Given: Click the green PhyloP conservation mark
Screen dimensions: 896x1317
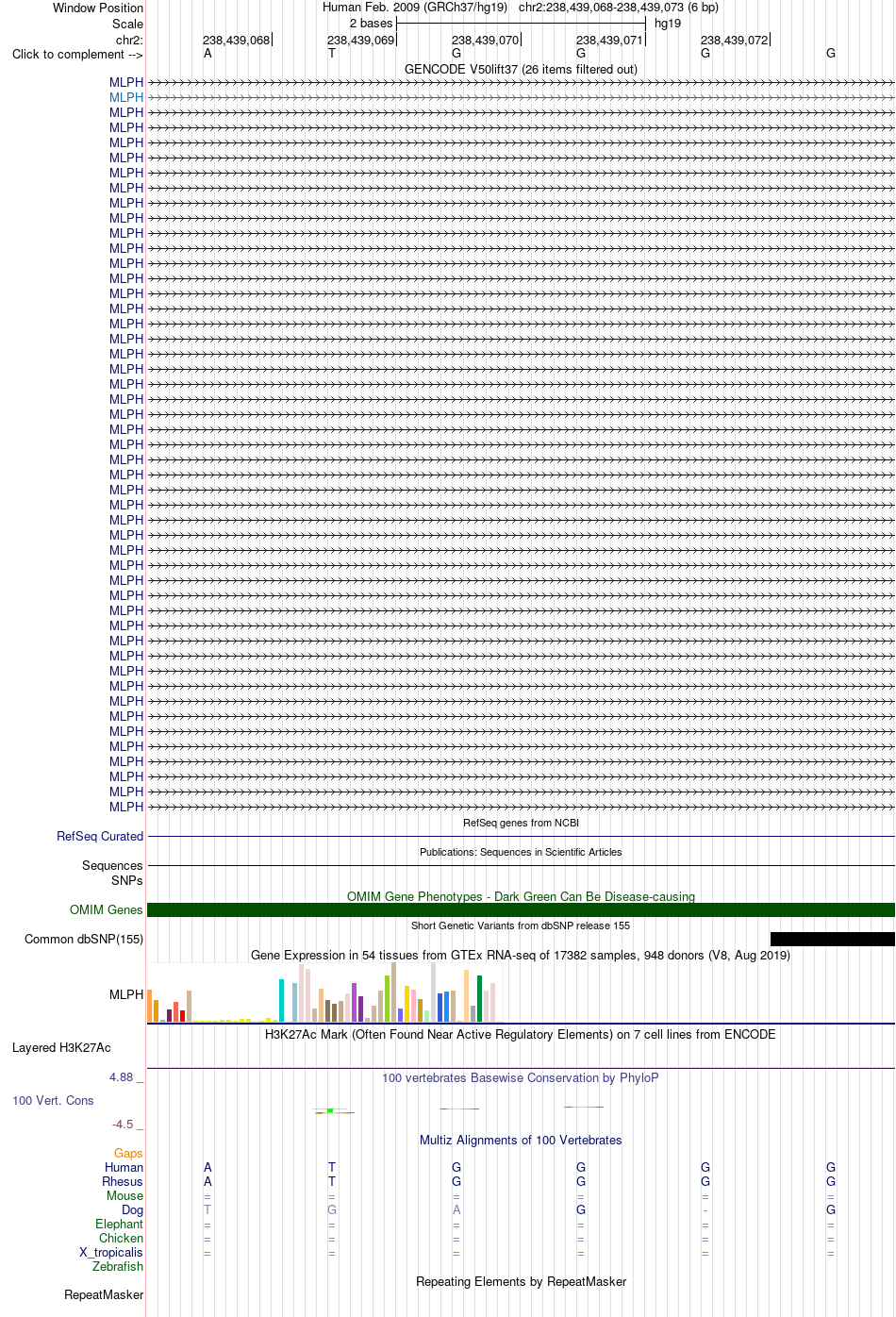Looking at the screenshot, I should (x=331, y=1110).
